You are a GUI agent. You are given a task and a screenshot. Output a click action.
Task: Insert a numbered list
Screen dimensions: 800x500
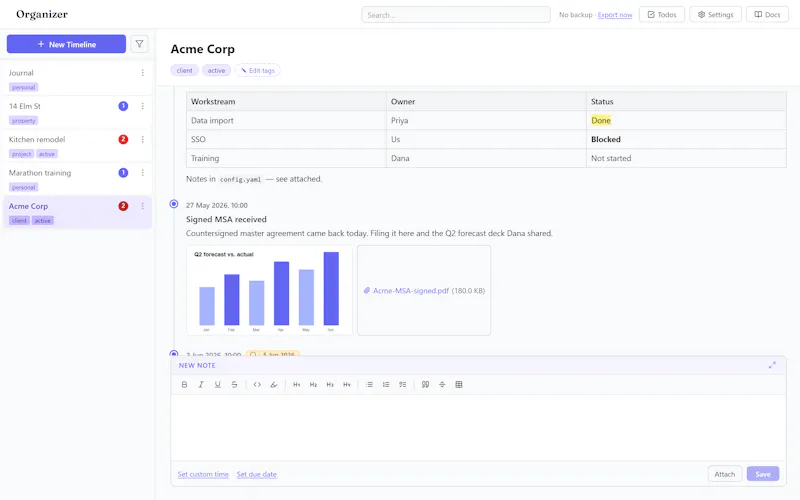click(386, 385)
